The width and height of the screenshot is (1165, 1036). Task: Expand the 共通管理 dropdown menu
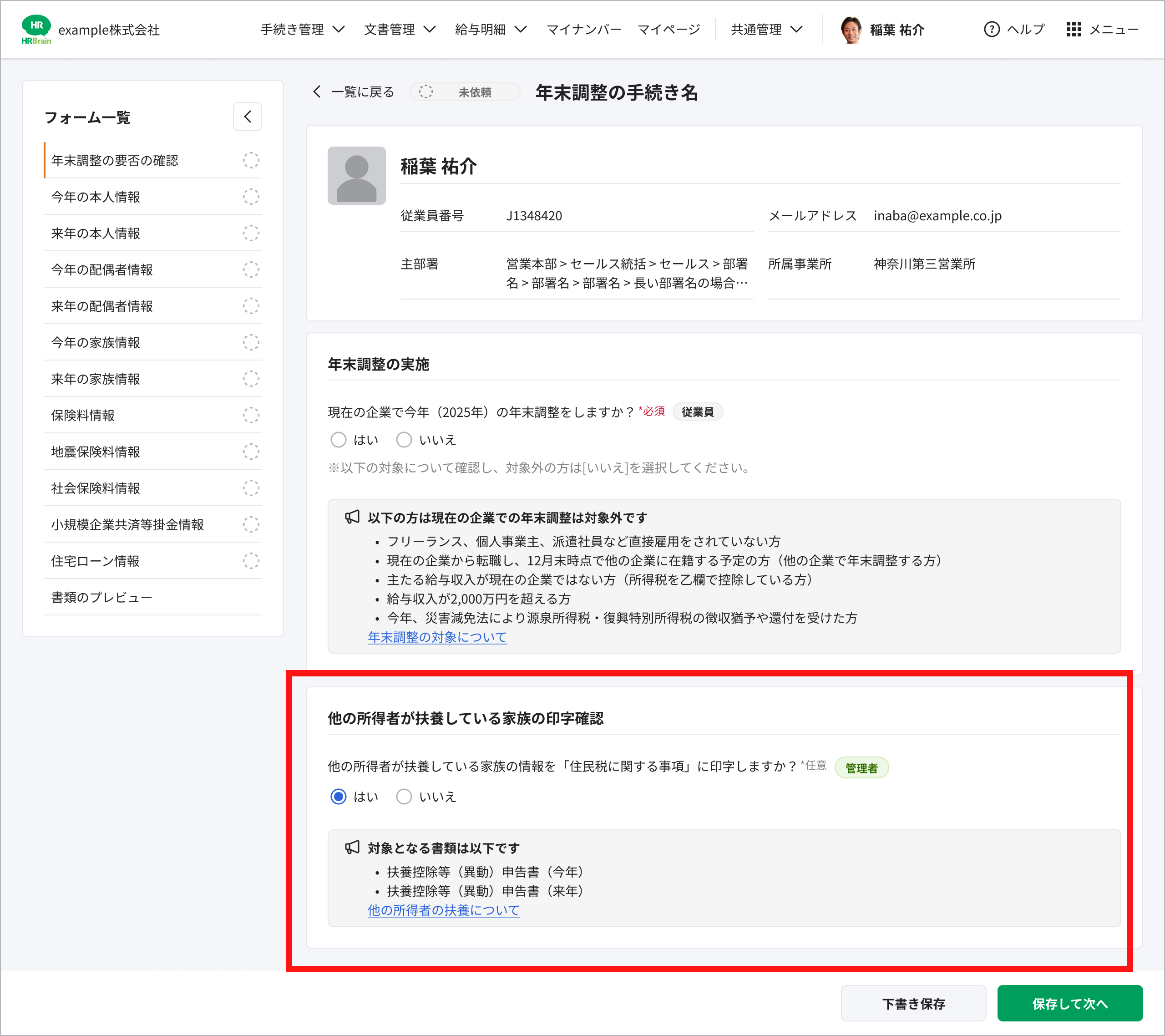[766, 29]
